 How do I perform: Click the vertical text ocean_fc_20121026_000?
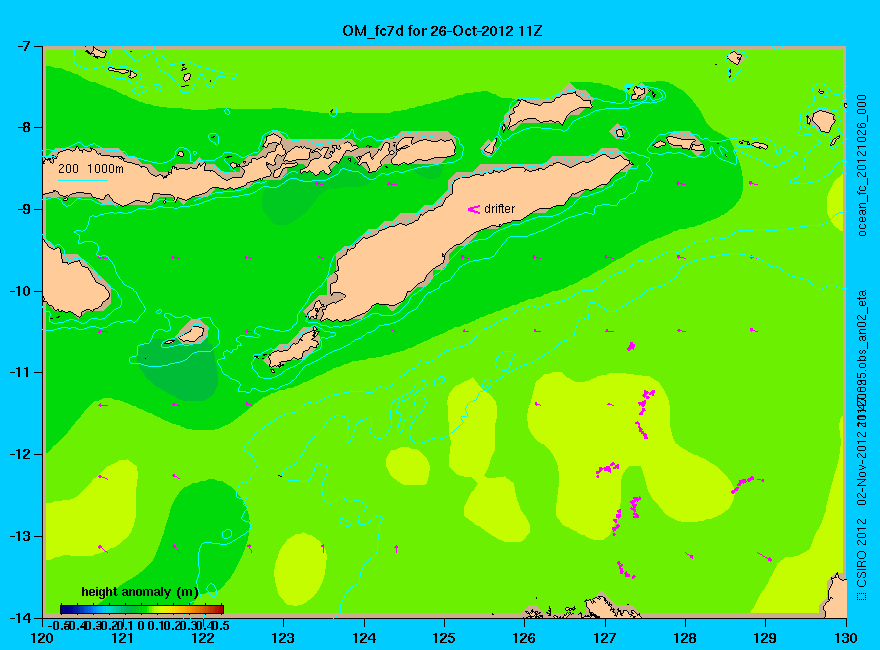[863, 166]
